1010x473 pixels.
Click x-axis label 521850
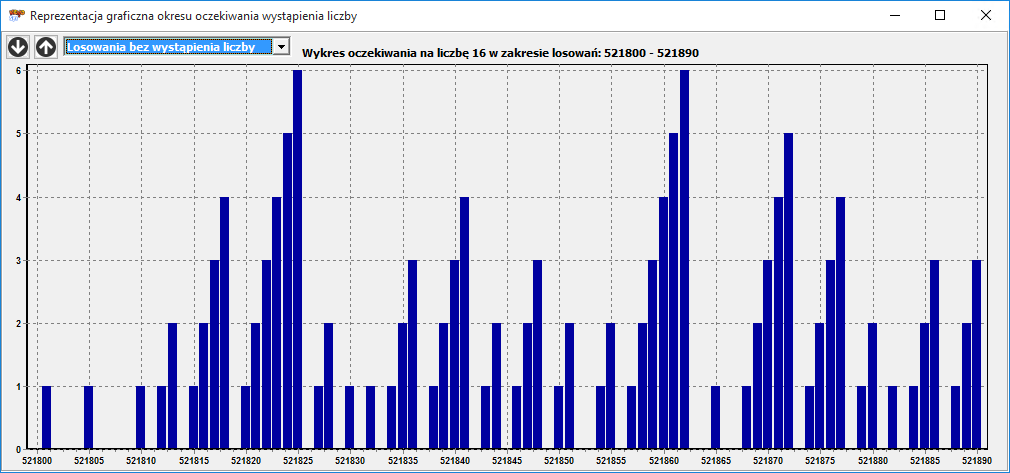click(559, 461)
